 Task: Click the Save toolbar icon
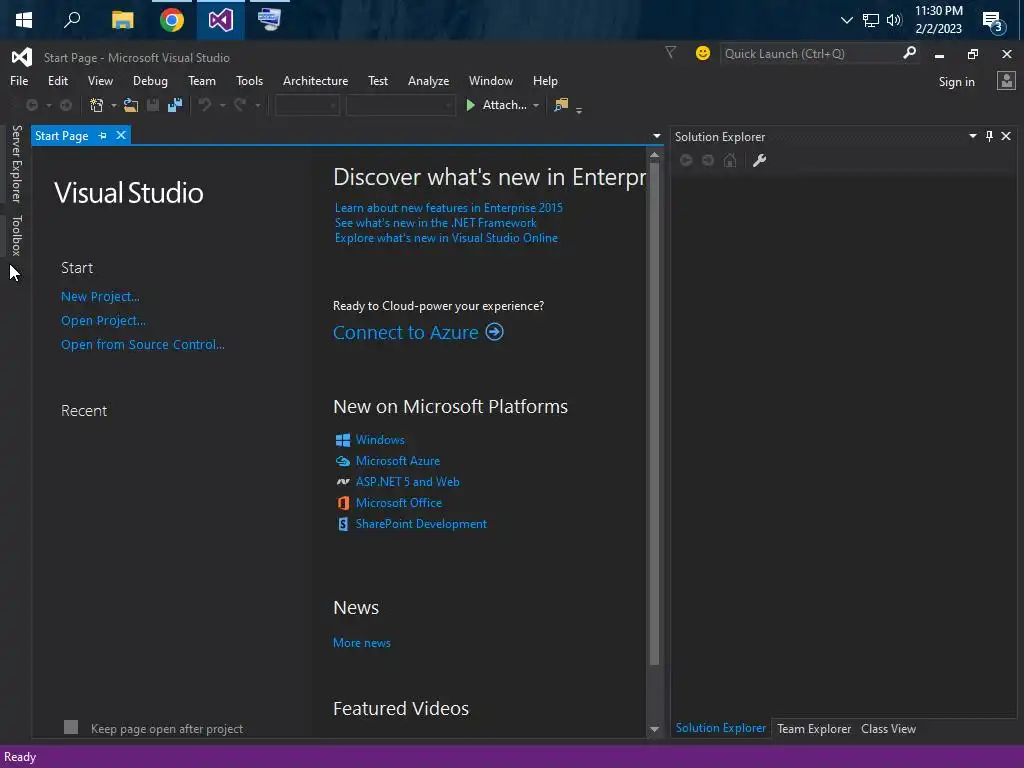tap(153, 105)
